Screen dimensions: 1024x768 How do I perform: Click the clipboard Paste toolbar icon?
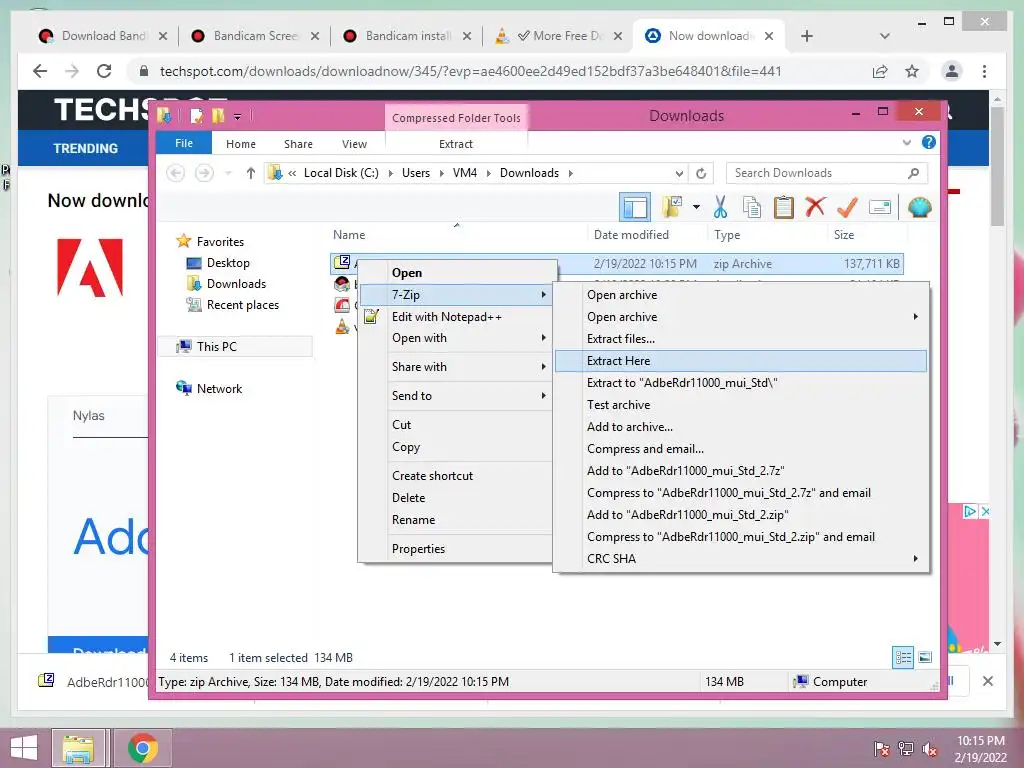783,207
